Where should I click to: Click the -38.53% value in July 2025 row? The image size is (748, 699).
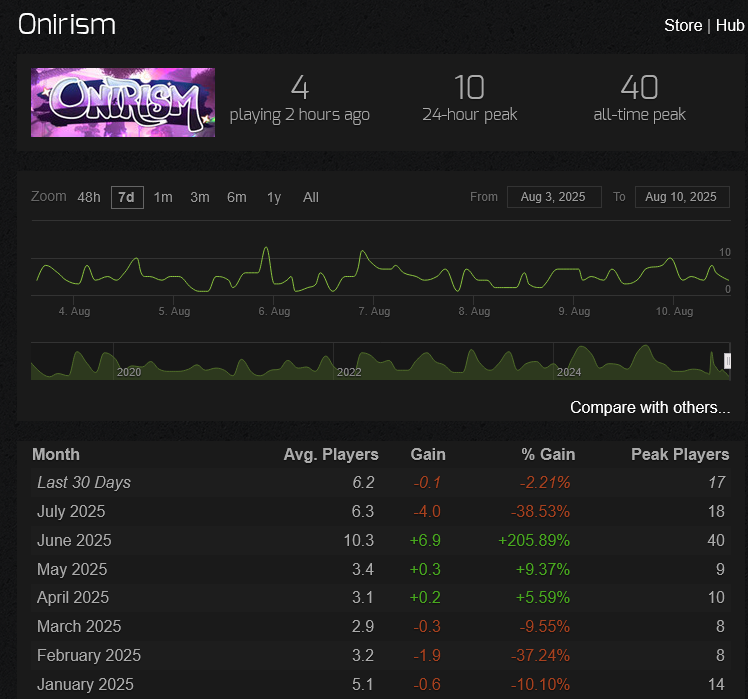click(540, 511)
